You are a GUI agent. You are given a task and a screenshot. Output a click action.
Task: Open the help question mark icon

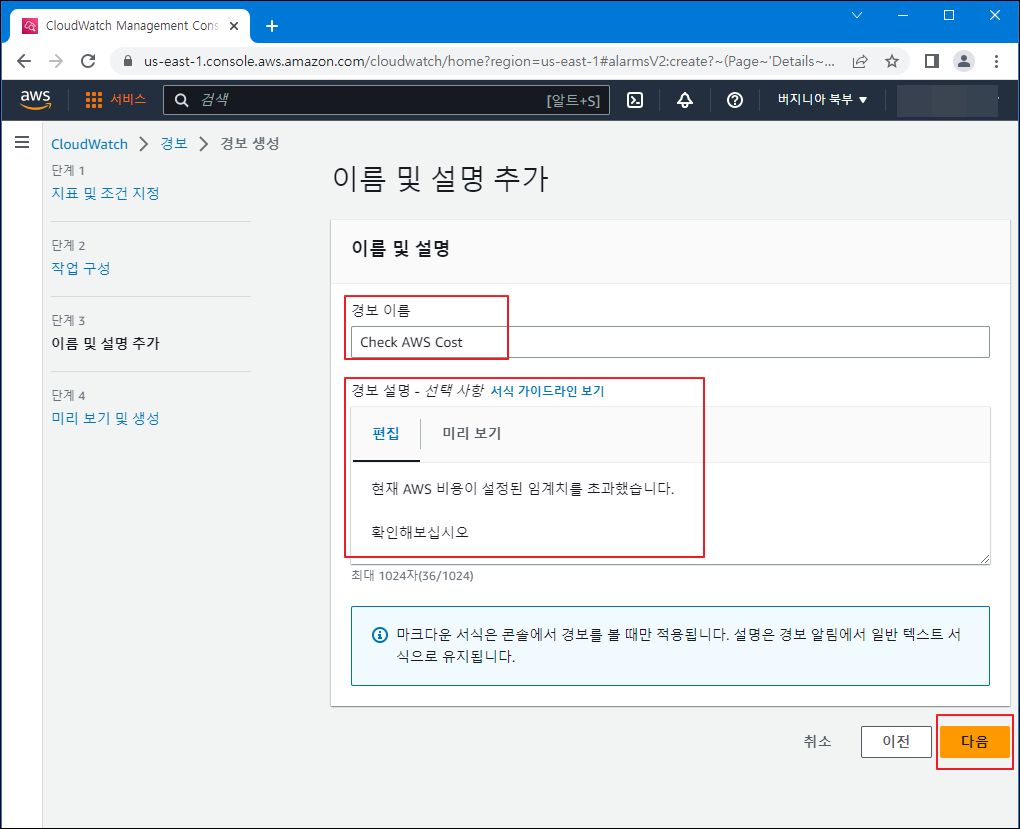[x=735, y=100]
